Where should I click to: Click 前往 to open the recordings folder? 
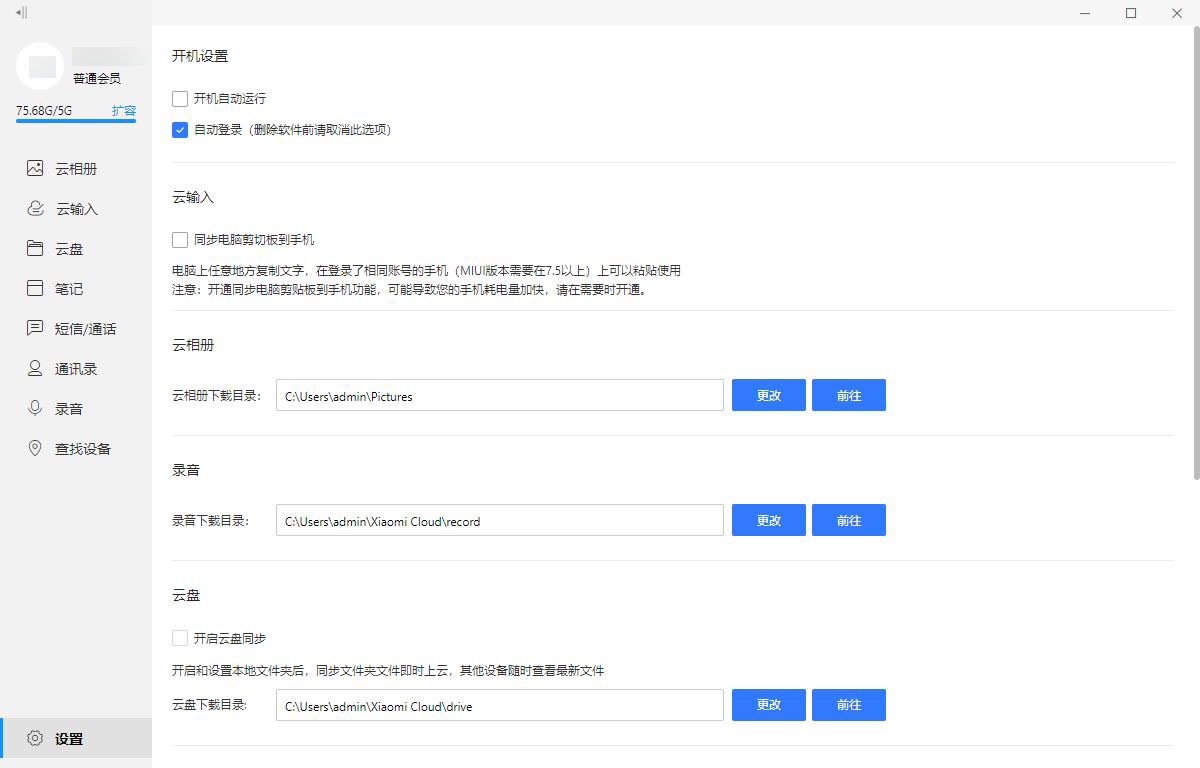[848, 520]
